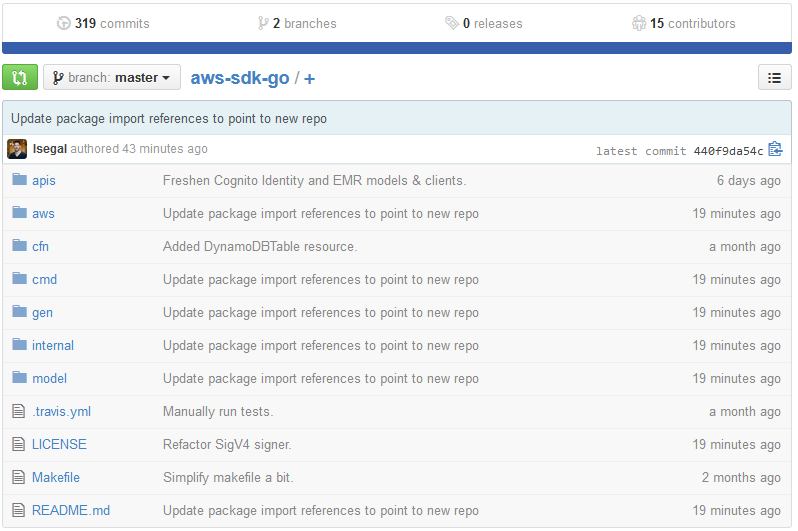Open commit message in the aws row
Screen dimensions: 798x531
coord(321,214)
